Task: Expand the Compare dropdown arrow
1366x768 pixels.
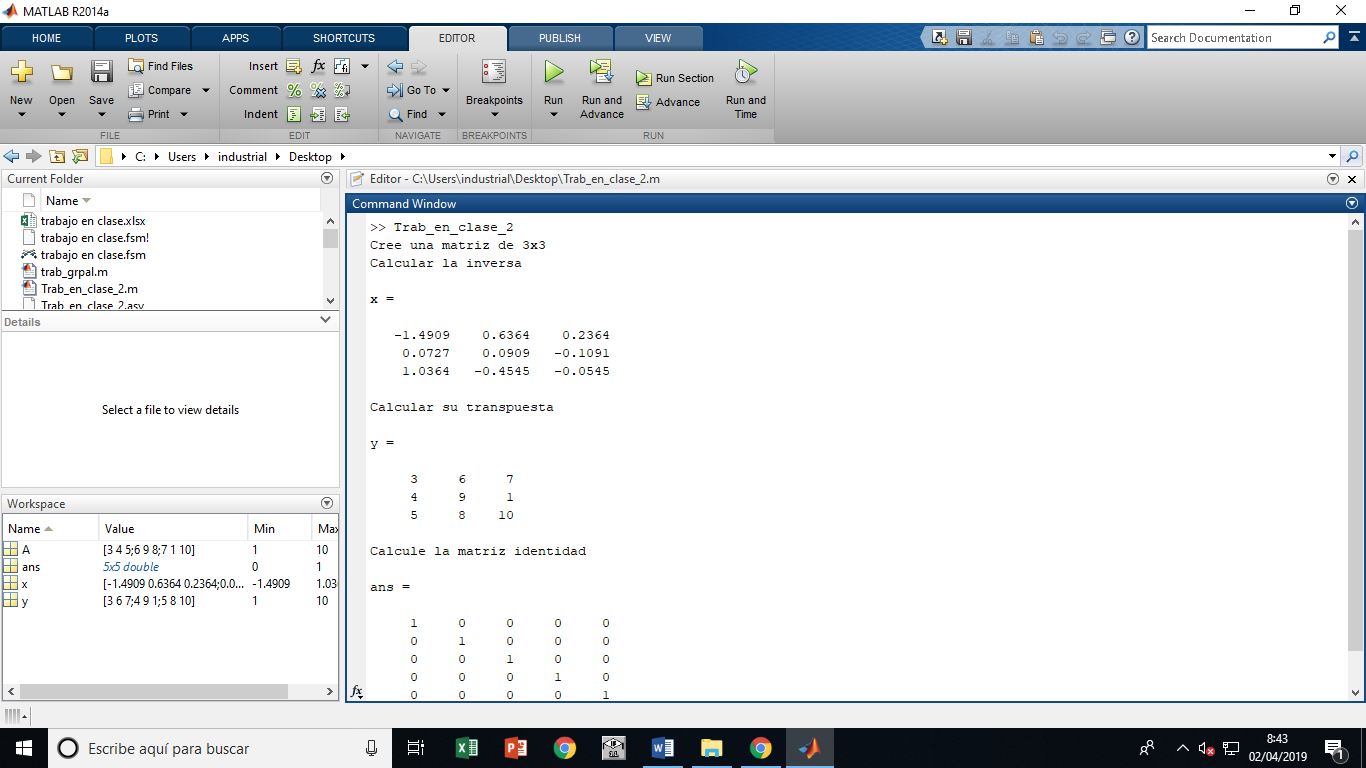Action: click(x=205, y=90)
